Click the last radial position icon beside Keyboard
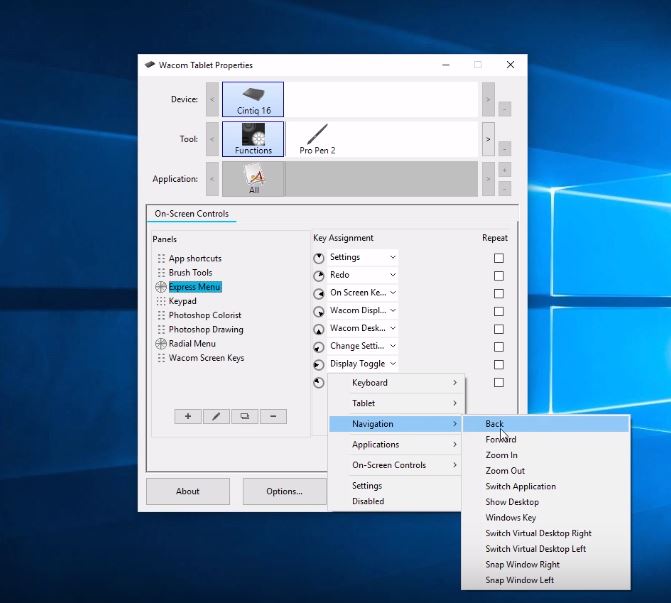Screen dimensions: 671x603 pos(319,382)
